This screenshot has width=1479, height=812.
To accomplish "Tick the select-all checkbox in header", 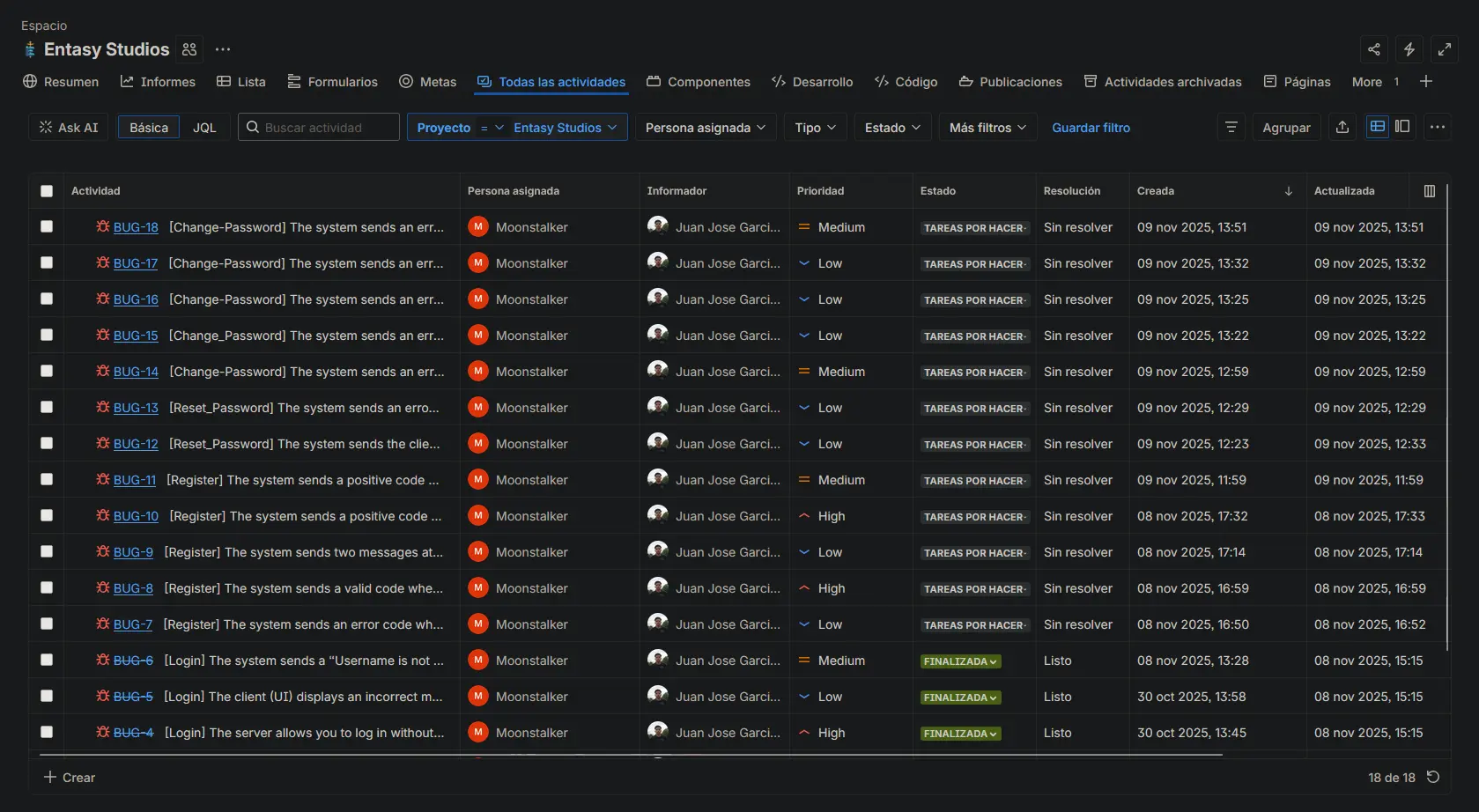I will tap(47, 191).
